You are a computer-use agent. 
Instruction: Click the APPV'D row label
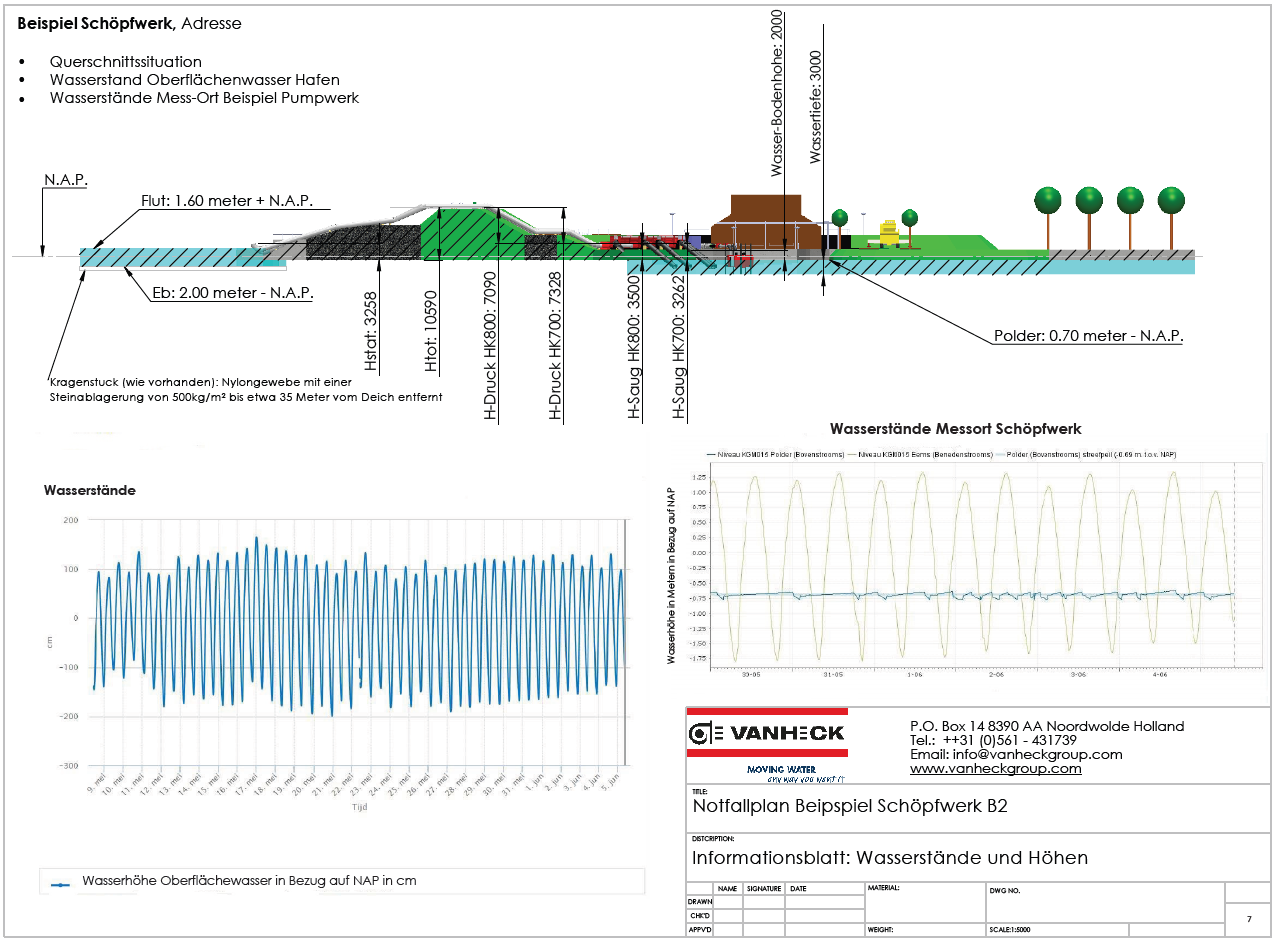click(700, 930)
